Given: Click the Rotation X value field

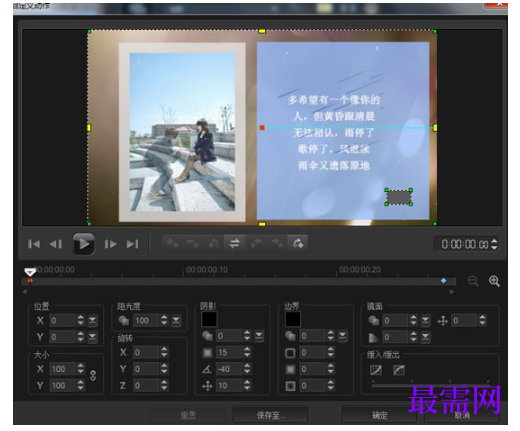Looking at the screenshot, I should [146, 352].
